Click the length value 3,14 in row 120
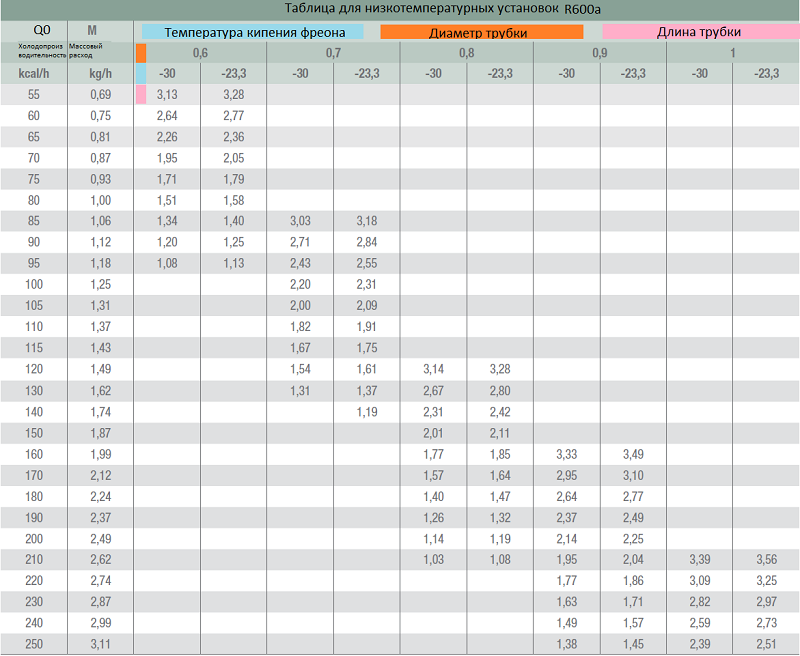Viewport: 800px width, 656px height. 434,369
